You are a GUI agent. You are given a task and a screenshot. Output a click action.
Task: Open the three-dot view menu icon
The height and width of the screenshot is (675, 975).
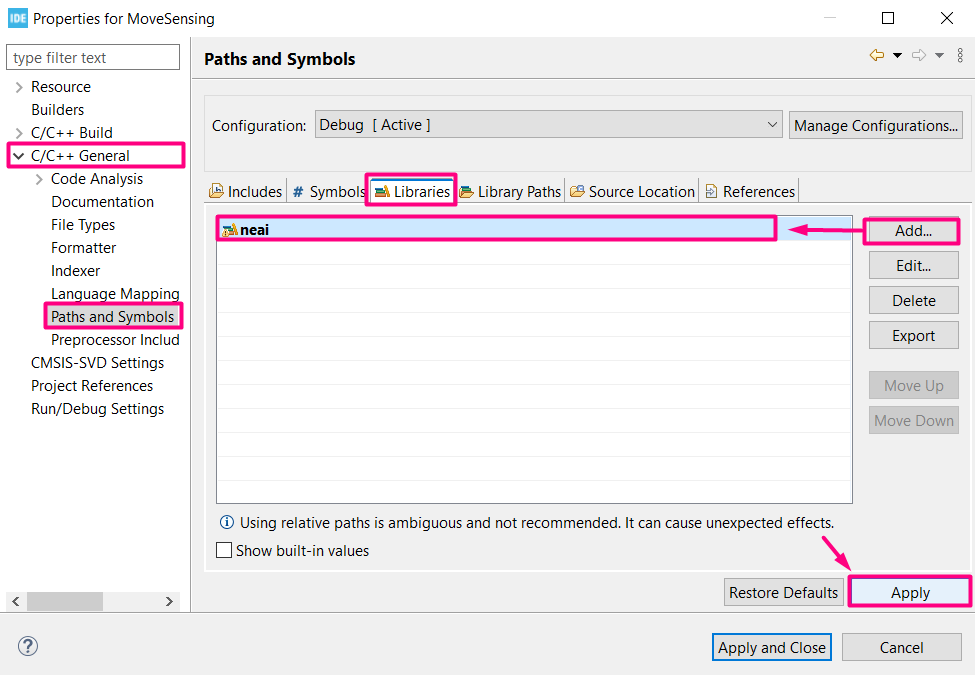coord(960,56)
